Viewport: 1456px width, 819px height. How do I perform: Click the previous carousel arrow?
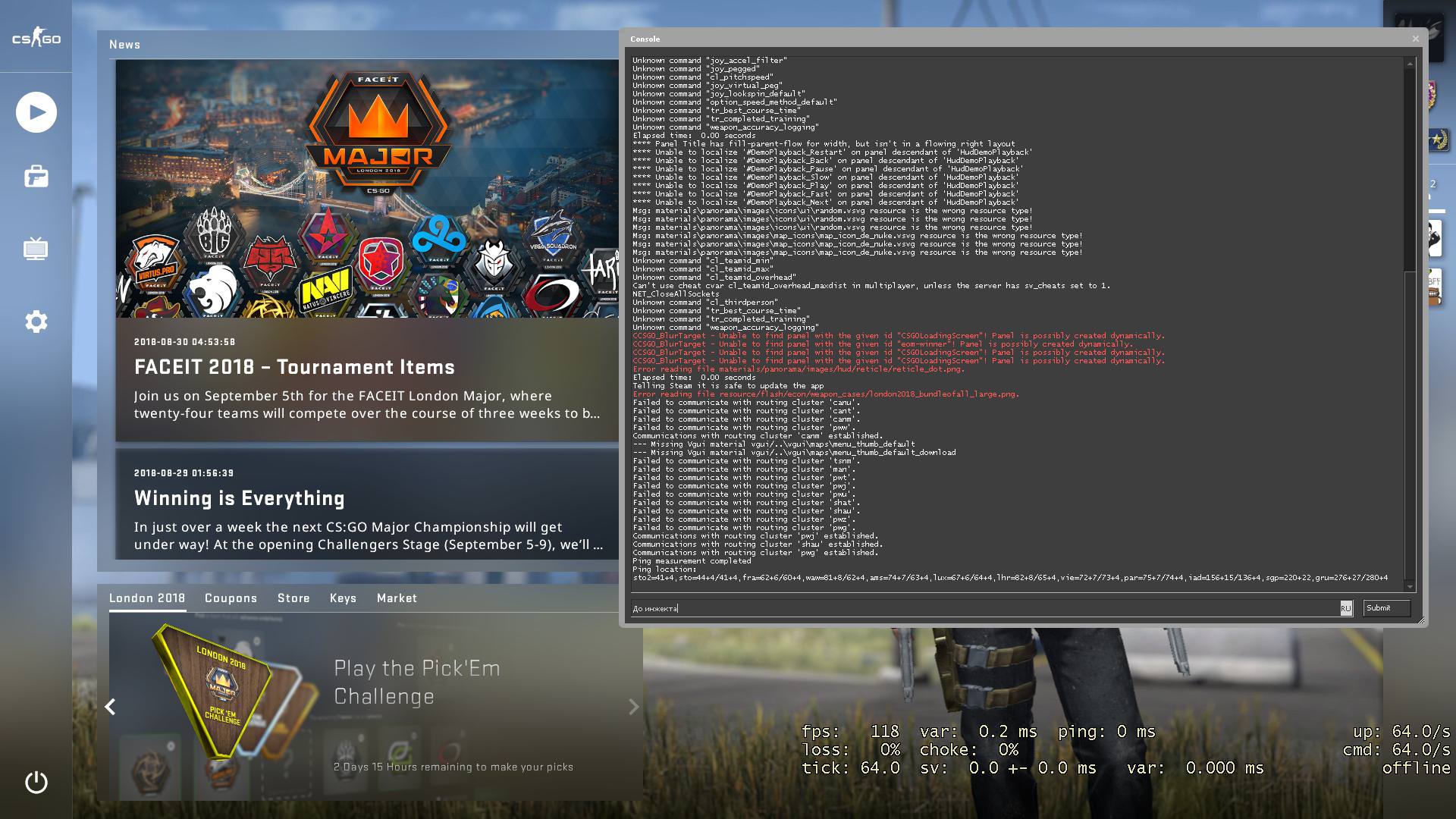[111, 707]
